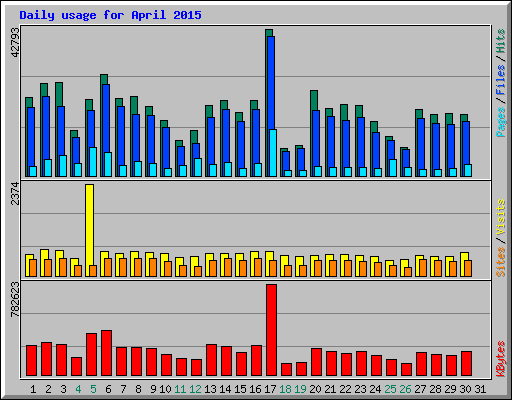Click the day 30 axis label

click(465, 389)
